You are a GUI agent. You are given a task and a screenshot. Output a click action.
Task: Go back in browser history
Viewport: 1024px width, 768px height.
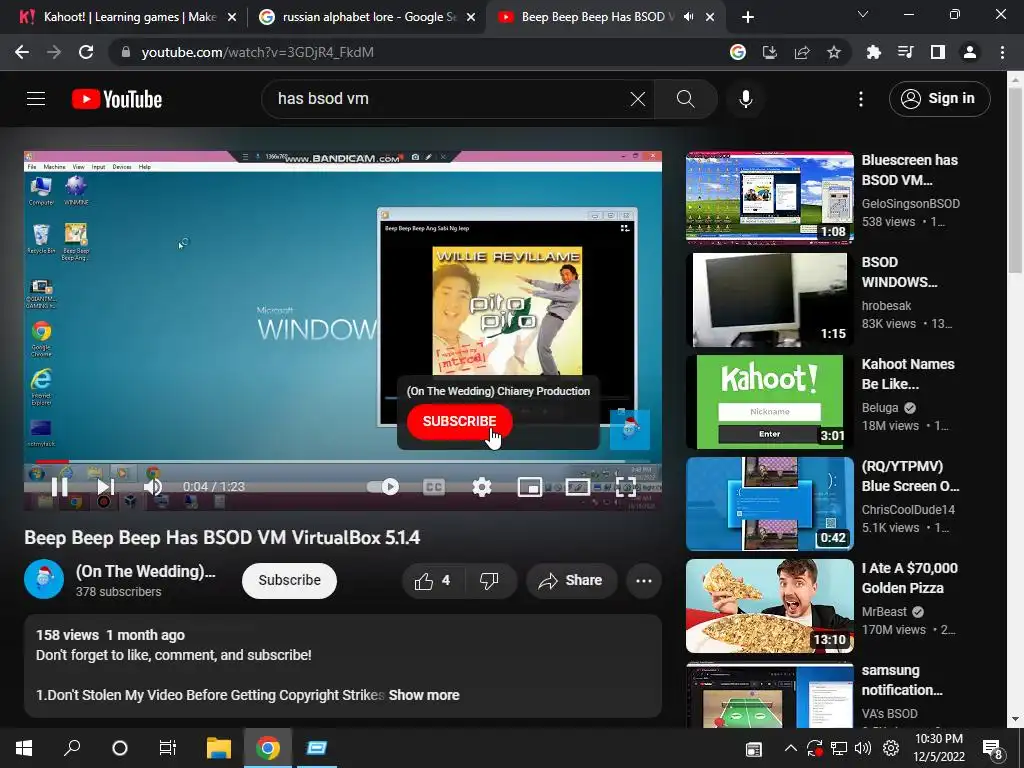[x=22, y=52]
